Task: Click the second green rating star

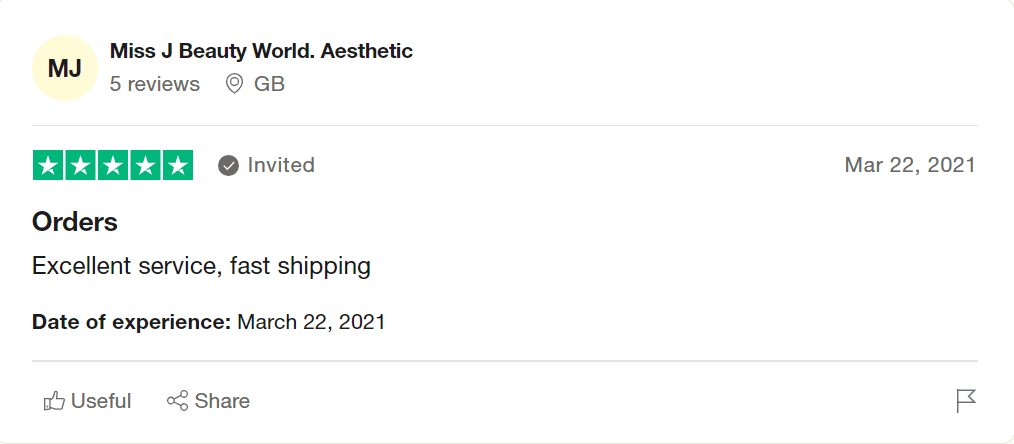Action: click(x=81, y=165)
